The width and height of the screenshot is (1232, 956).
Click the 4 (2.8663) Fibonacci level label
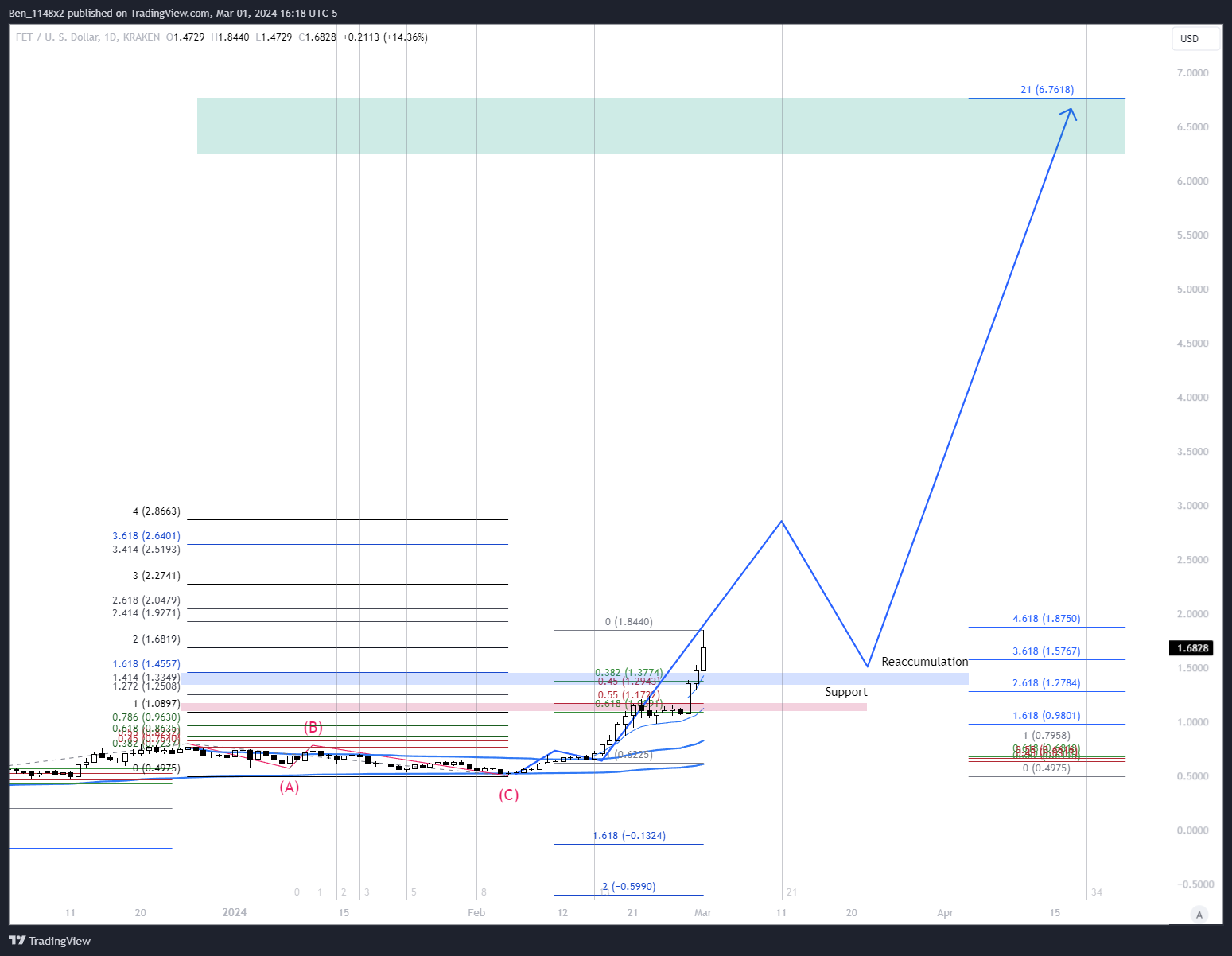click(x=156, y=511)
